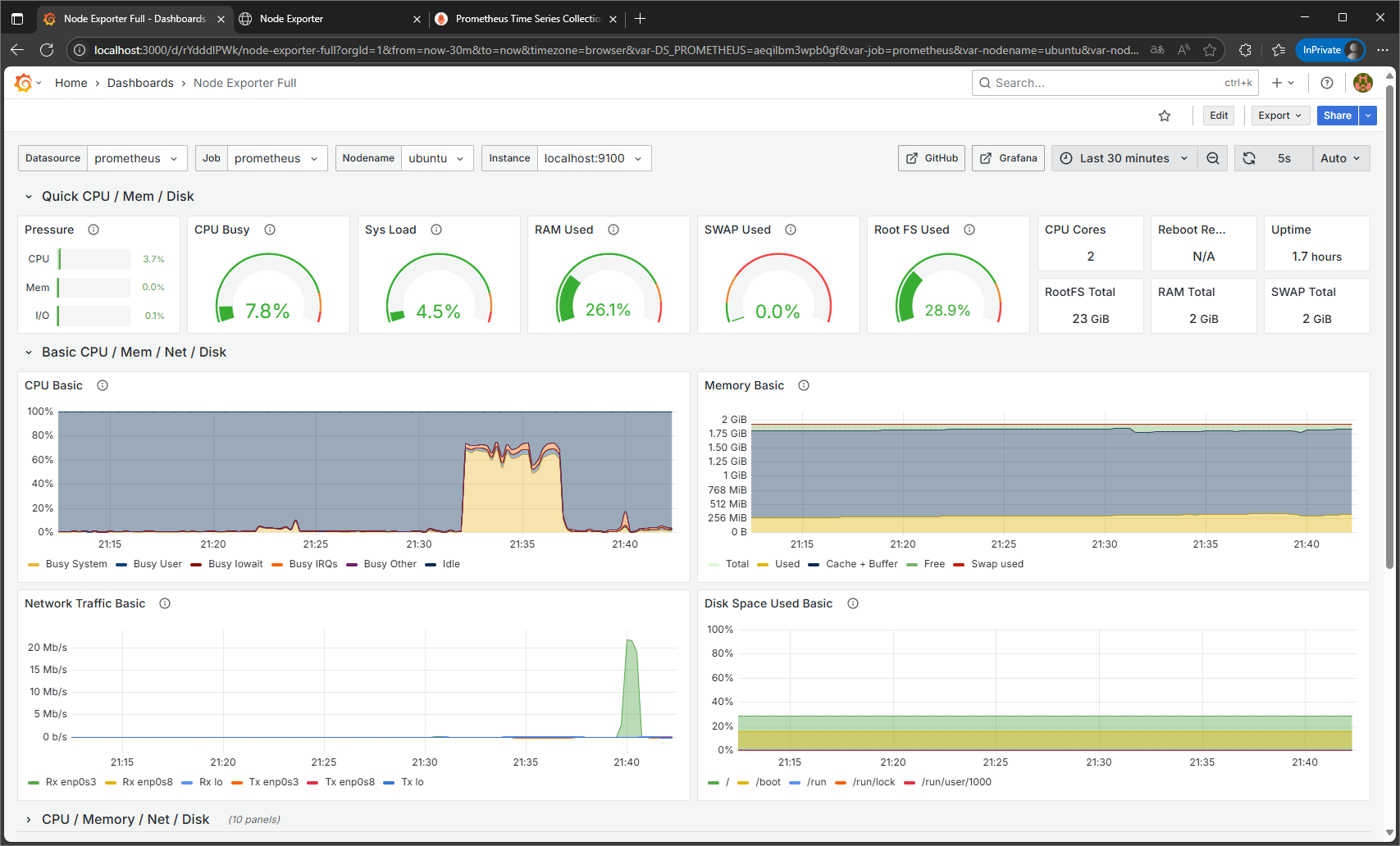Open browser favorites list icon
Viewport: 1400px width, 846px height.
point(1279,50)
